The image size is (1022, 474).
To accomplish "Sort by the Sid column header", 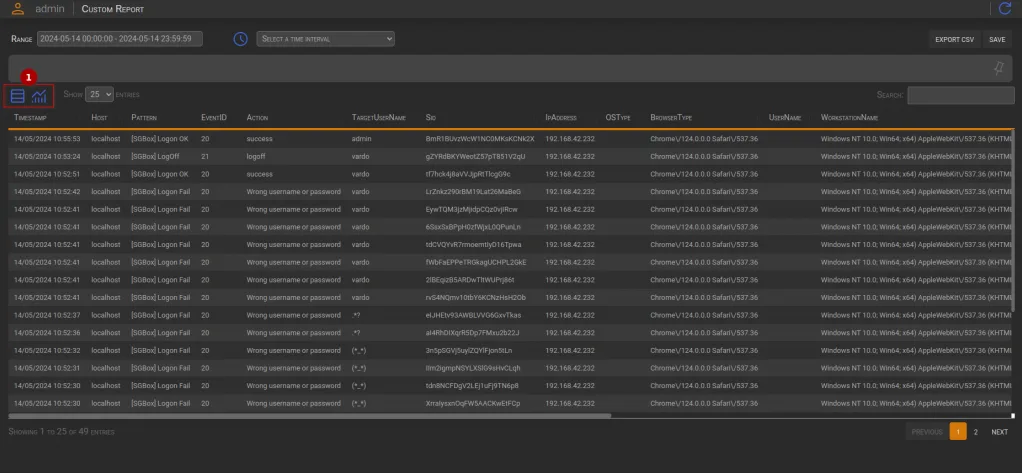I will pyautogui.click(x=430, y=118).
